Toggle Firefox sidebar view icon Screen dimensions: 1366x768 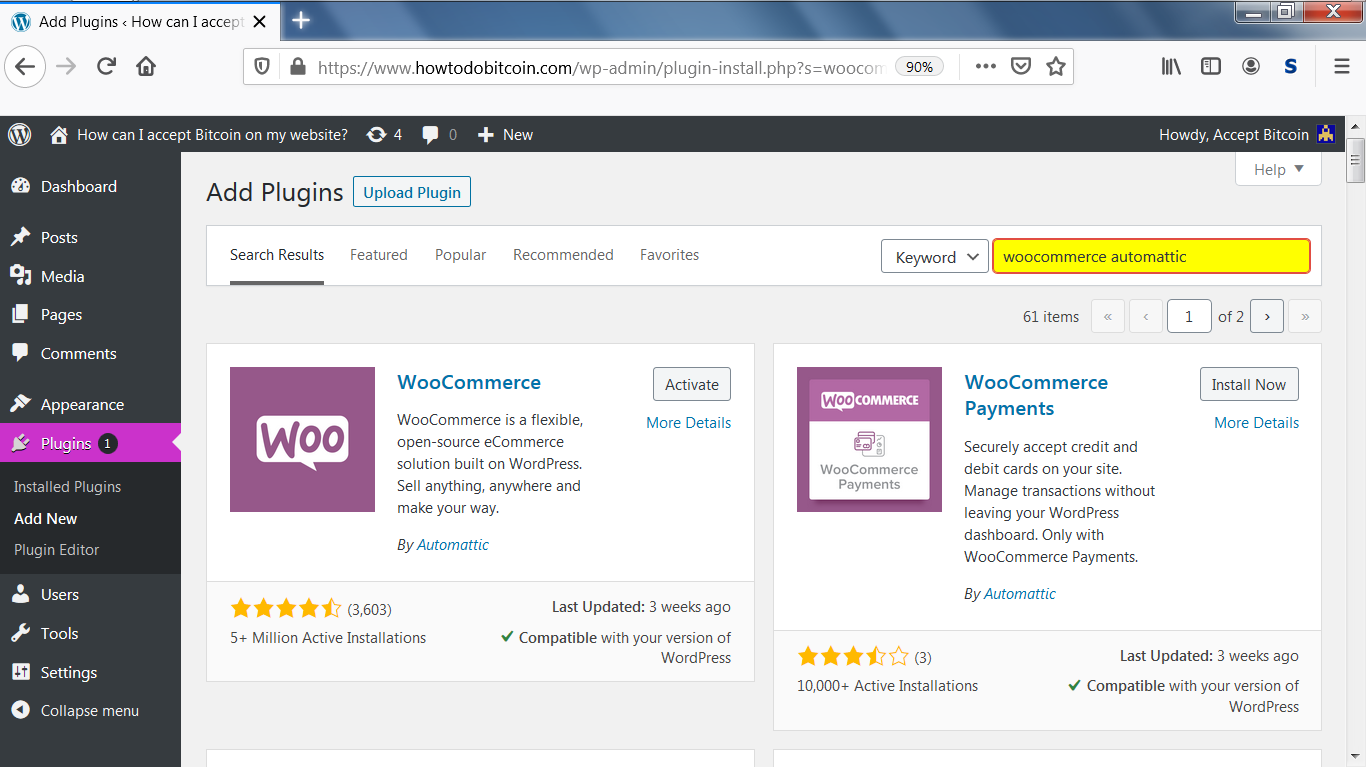(1211, 67)
